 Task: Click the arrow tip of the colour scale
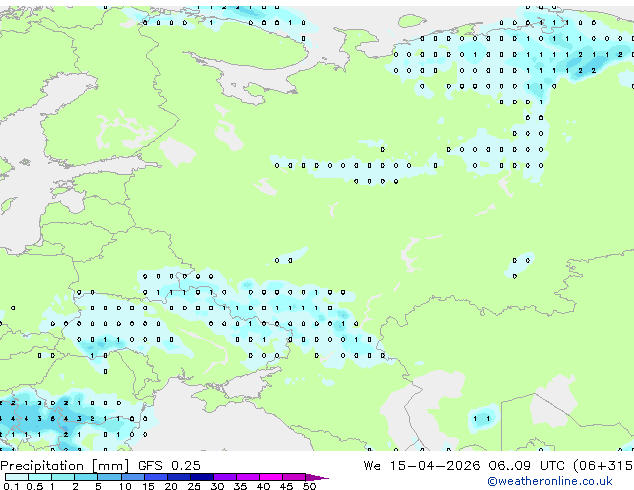(x=317, y=477)
